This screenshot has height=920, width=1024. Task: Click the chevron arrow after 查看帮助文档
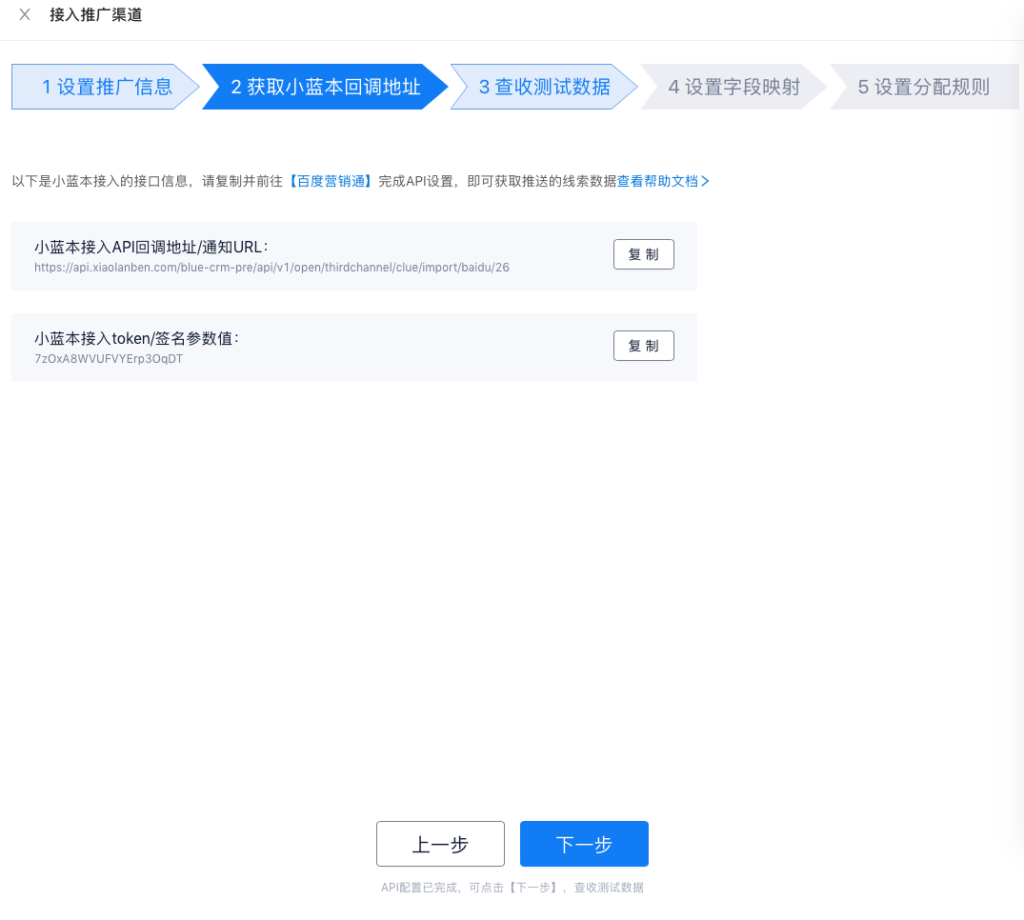click(x=705, y=181)
